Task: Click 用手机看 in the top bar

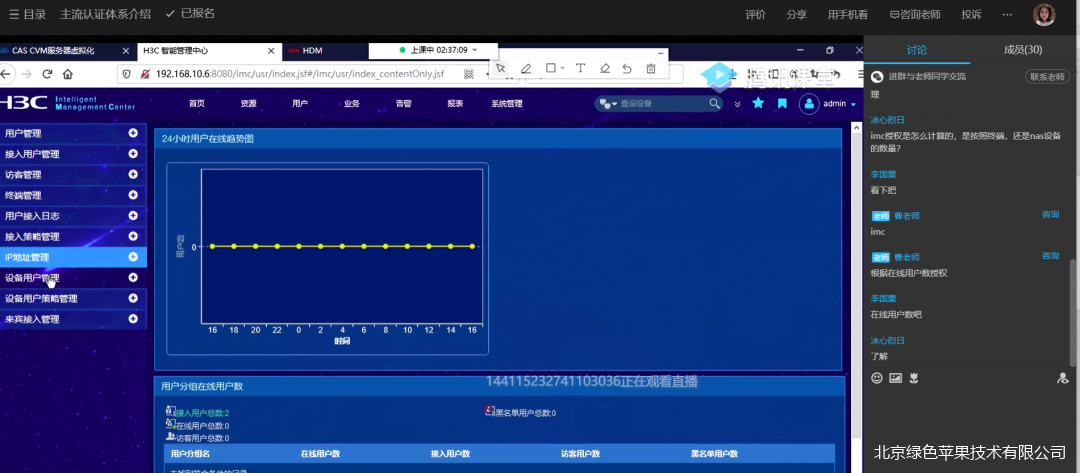Action: [848, 14]
